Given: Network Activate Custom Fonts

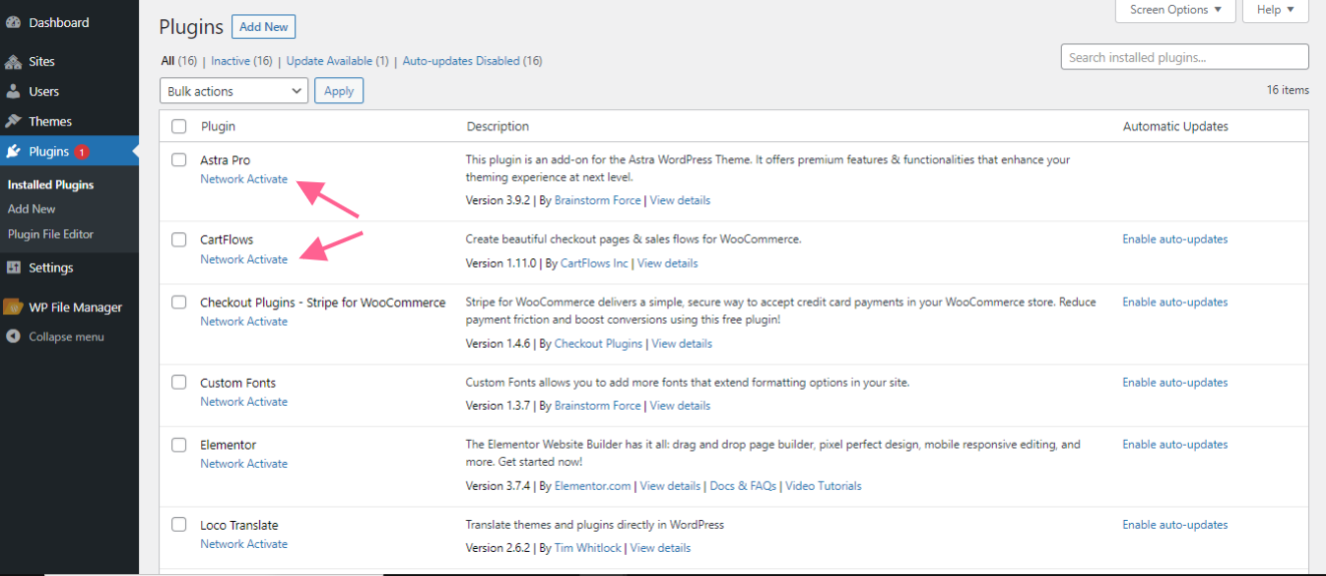Looking at the screenshot, I should 244,402.
